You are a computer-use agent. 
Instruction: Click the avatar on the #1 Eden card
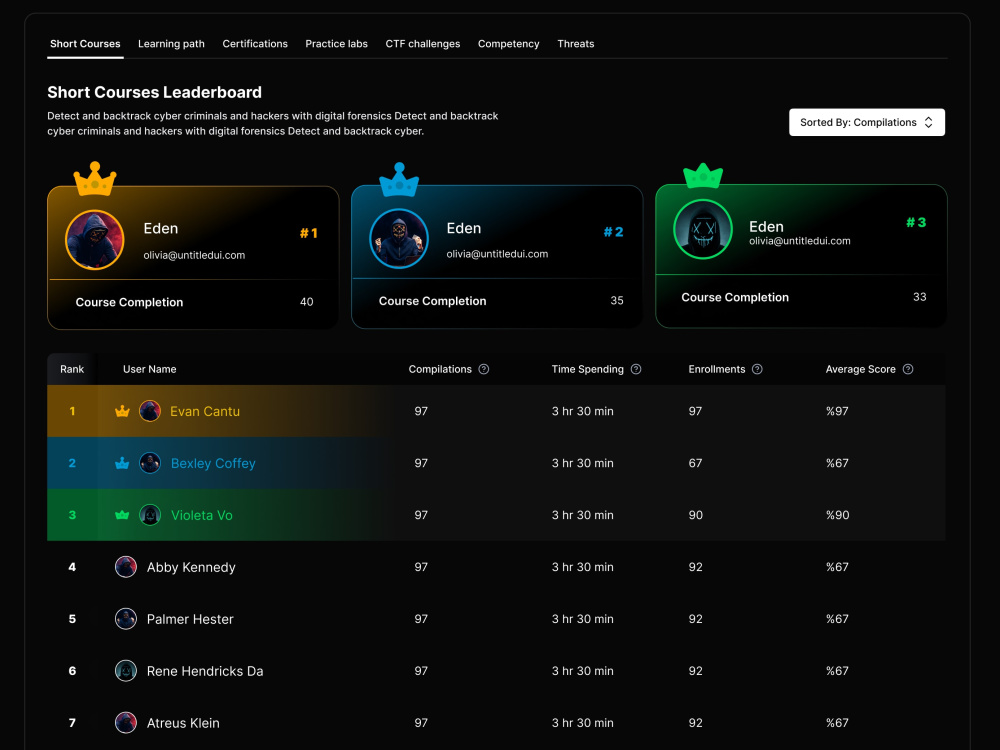(95, 240)
